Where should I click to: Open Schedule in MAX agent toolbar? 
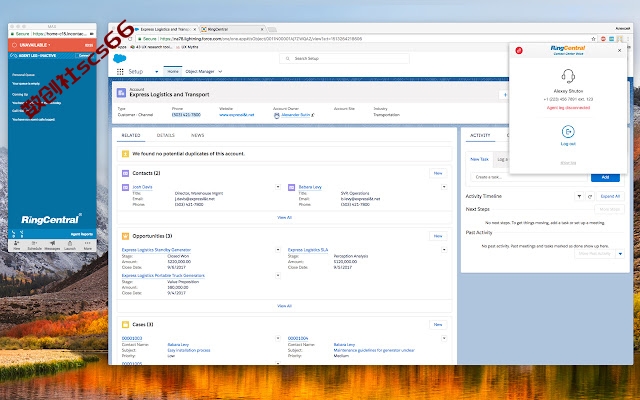pos(34,245)
